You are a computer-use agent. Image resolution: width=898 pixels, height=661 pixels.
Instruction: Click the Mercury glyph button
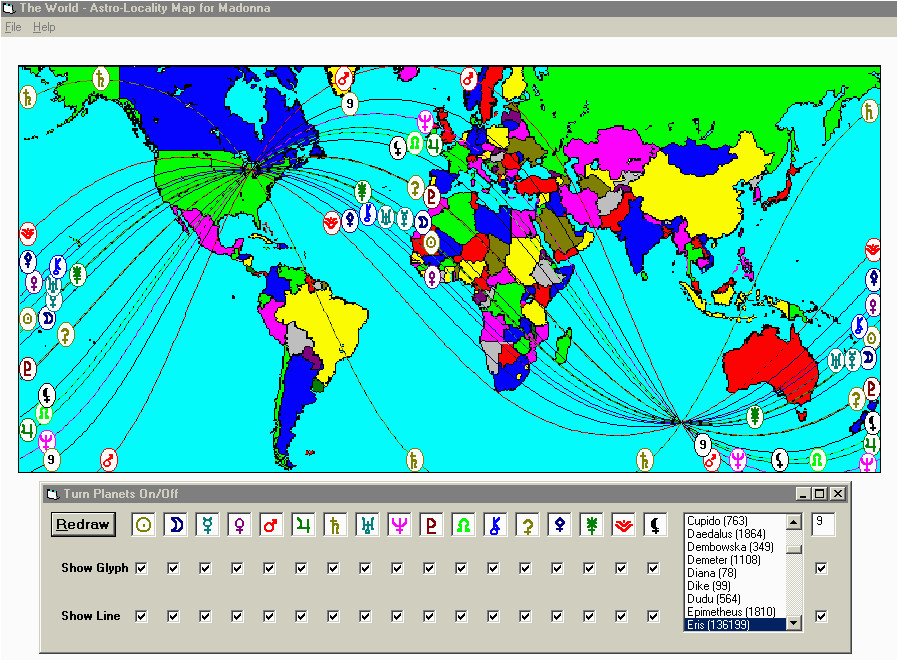(207, 525)
